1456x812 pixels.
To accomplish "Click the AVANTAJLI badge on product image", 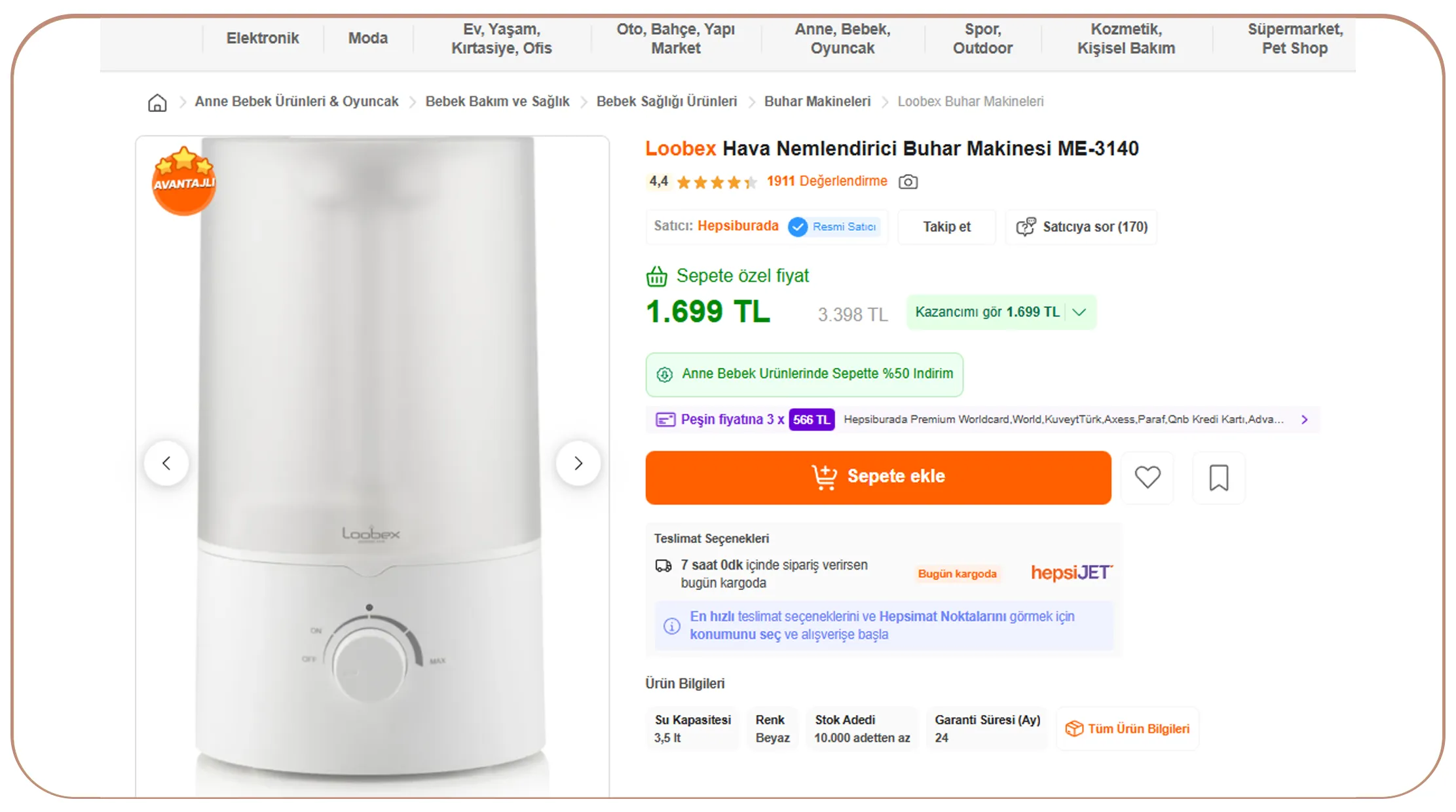I will point(184,180).
